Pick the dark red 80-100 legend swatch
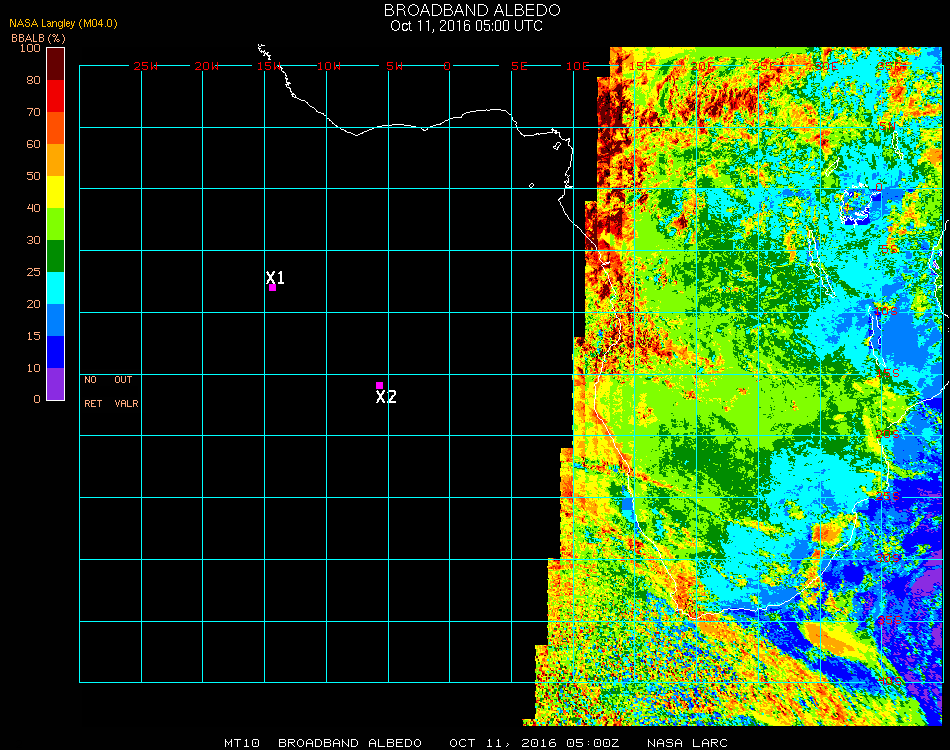The width and height of the screenshot is (950, 750). (56, 64)
